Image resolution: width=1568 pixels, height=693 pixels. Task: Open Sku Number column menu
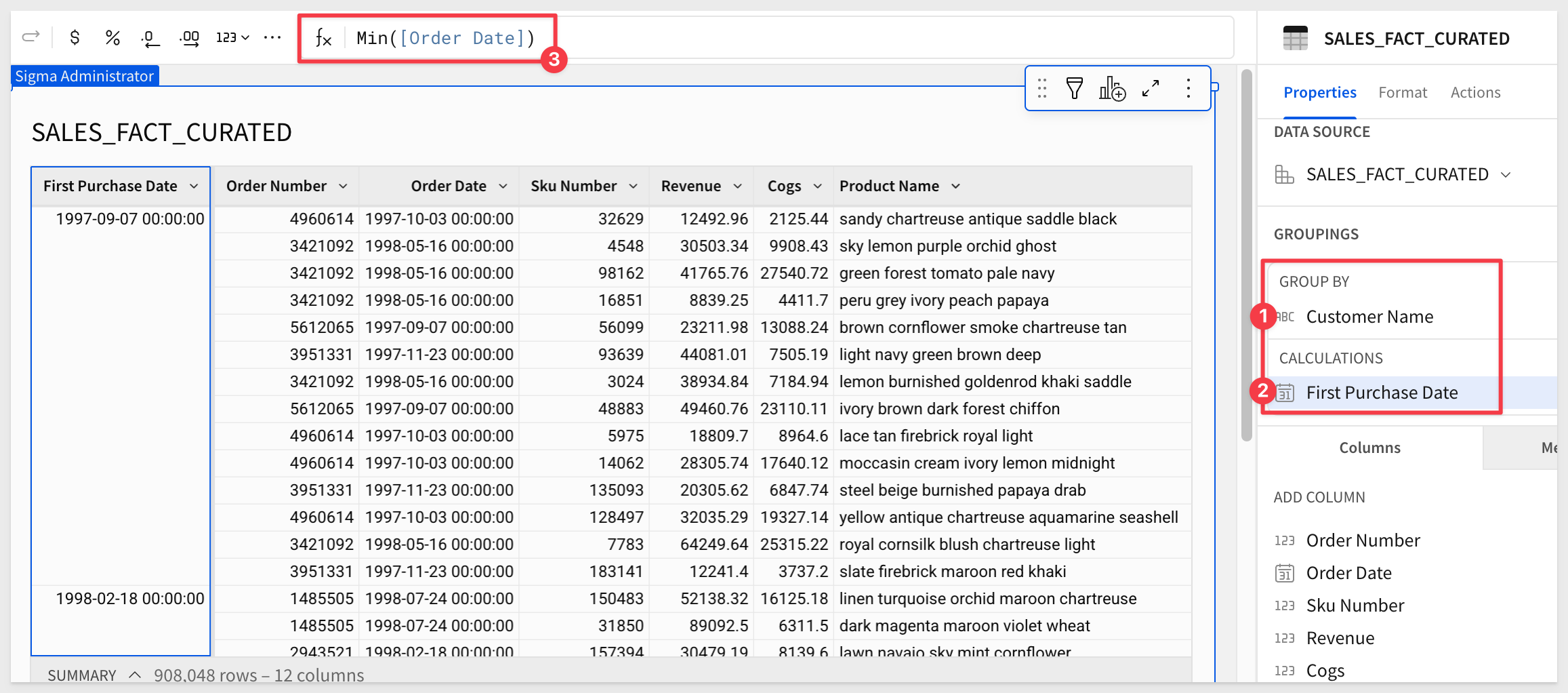coord(633,186)
